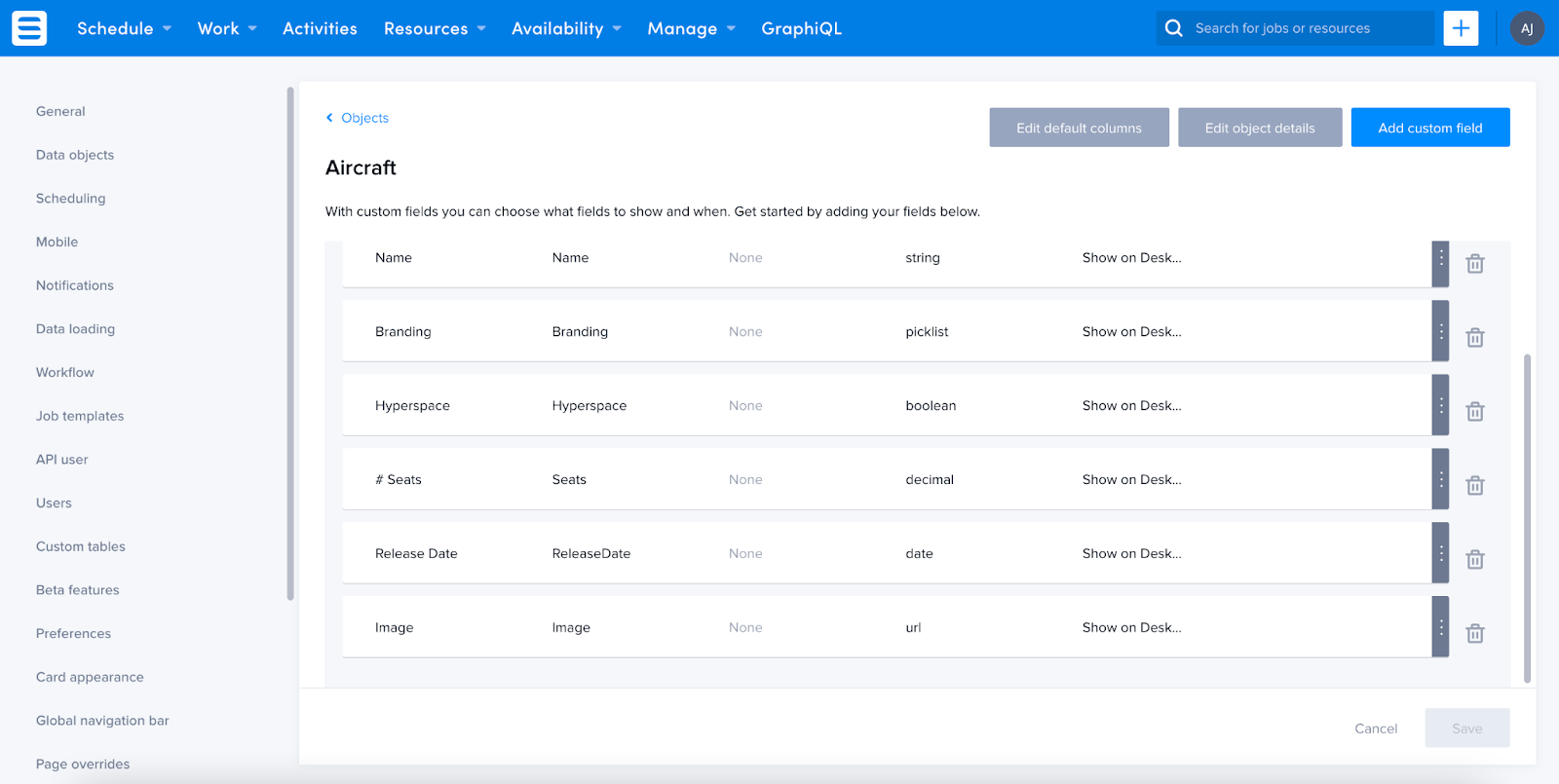Click the 'date' type cell
1559x784 pixels.
tap(919, 554)
